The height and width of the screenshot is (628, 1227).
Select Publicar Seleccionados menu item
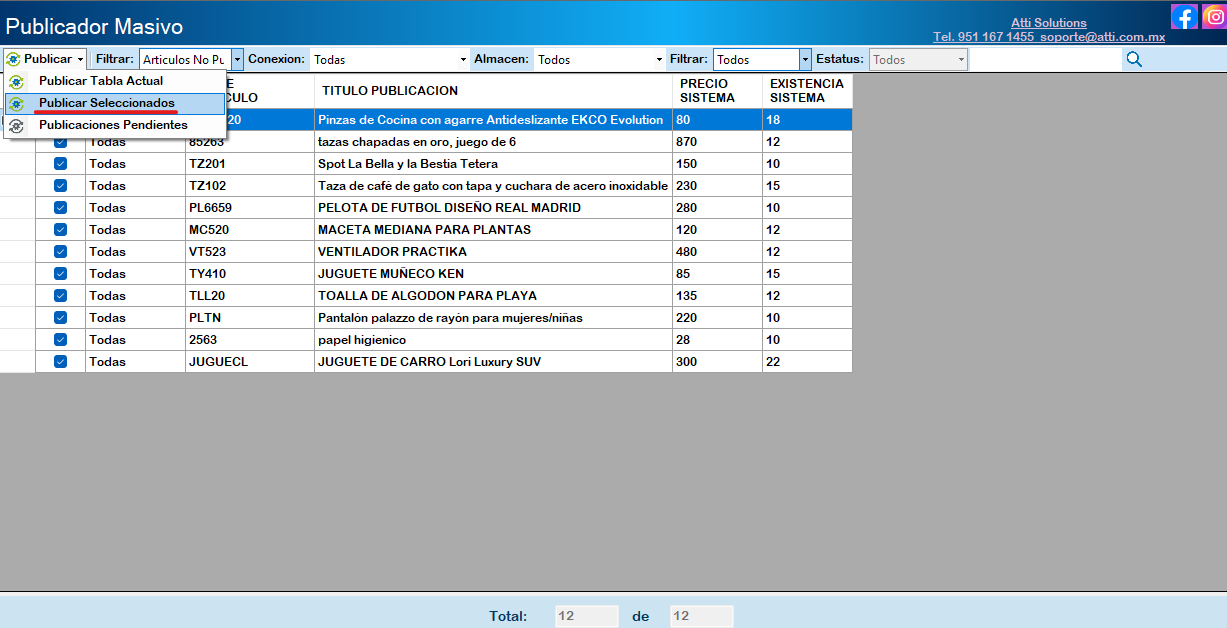(x=107, y=104)
